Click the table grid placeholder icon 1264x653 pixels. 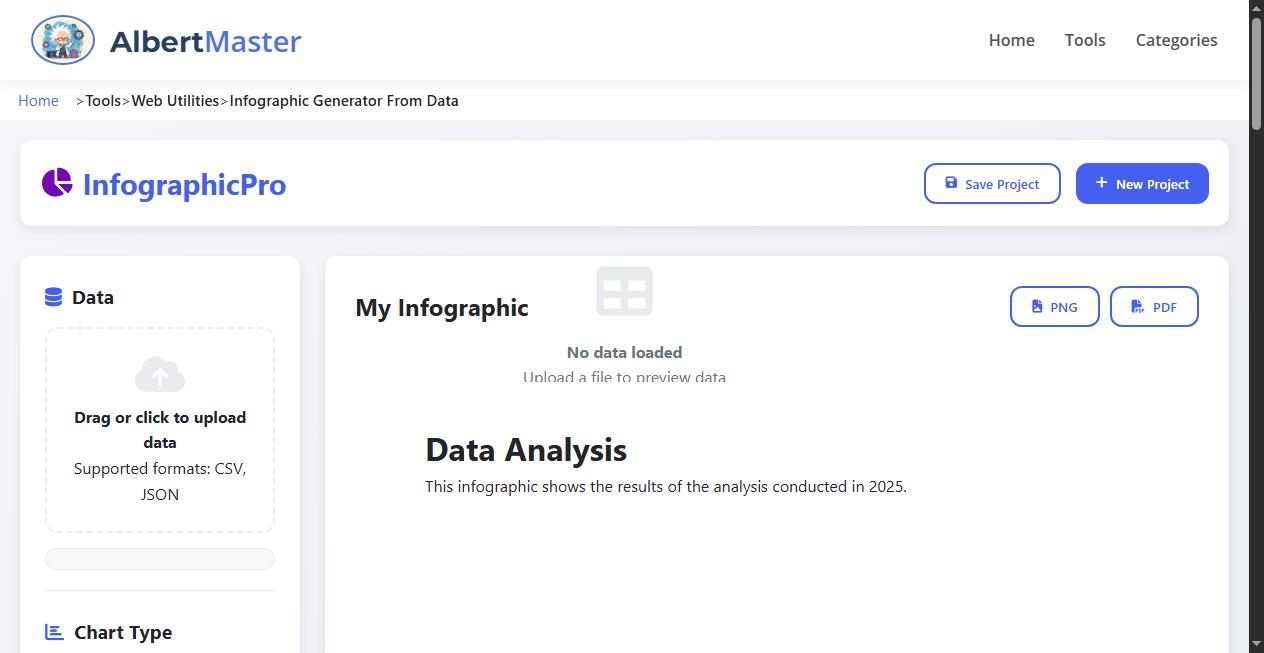[x=624, y=291]
